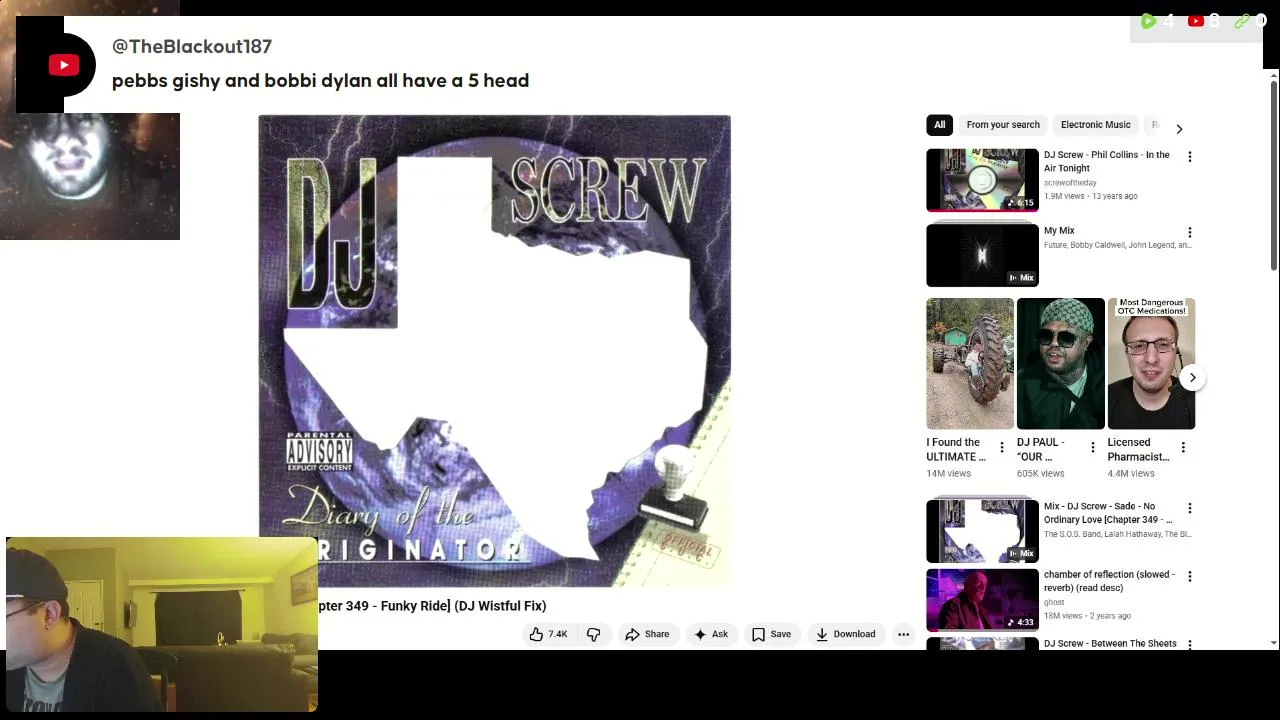Open options for chamber of reflection video
This screenshot has height=720, width=1280.
pyautogui.click(x=1189, y=576)
